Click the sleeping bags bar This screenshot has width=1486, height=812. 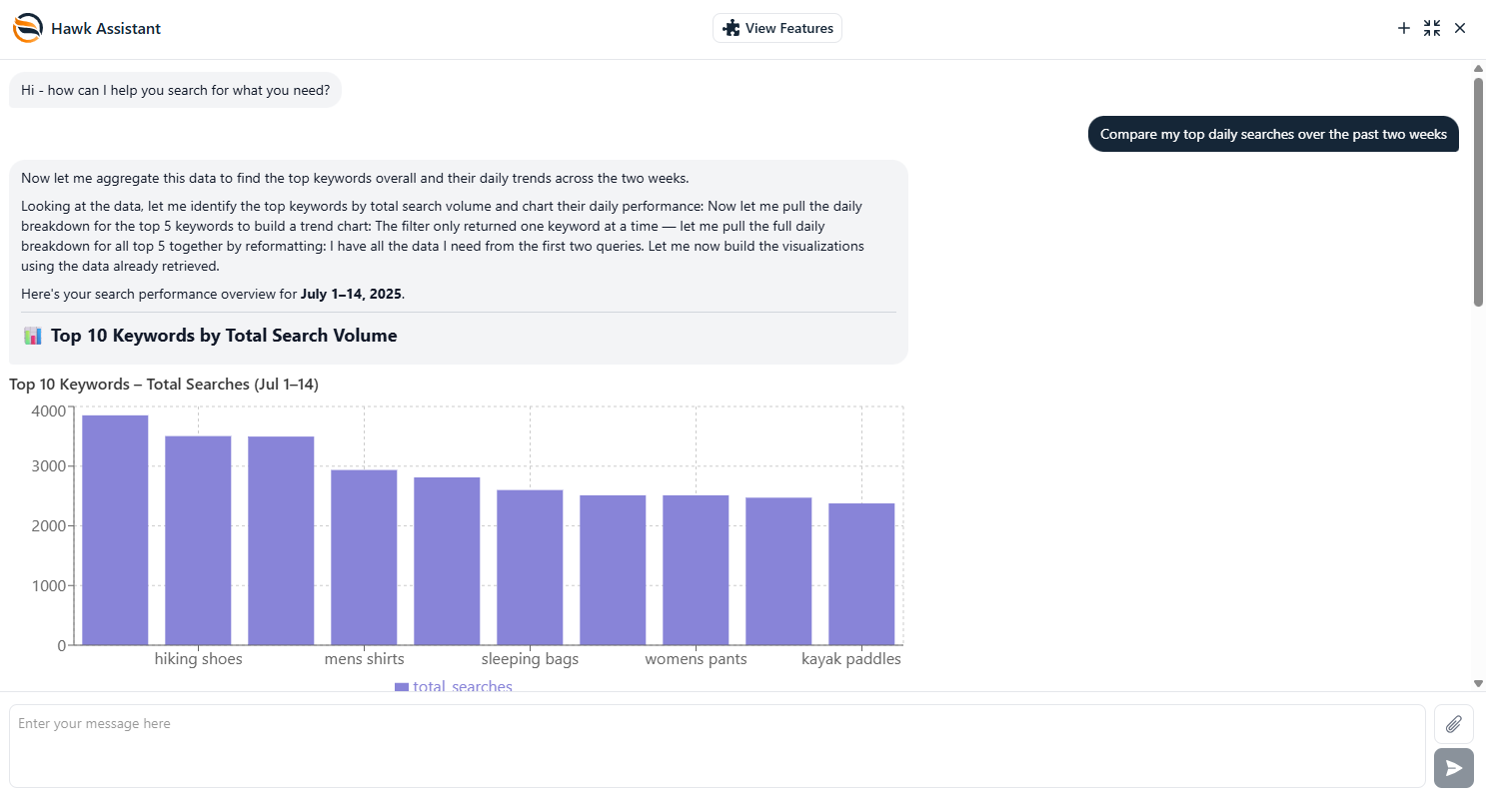530,567
